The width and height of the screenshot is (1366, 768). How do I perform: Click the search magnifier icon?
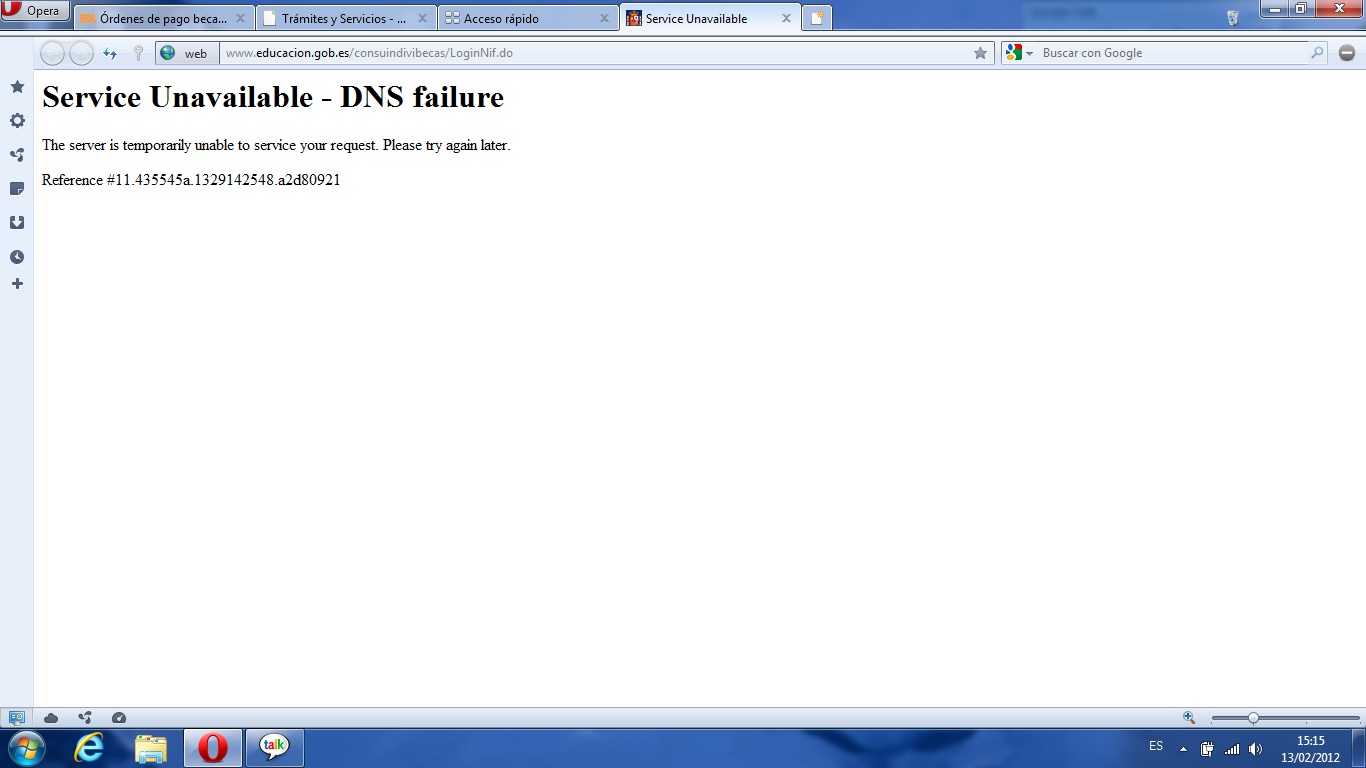pos(1317,53)
